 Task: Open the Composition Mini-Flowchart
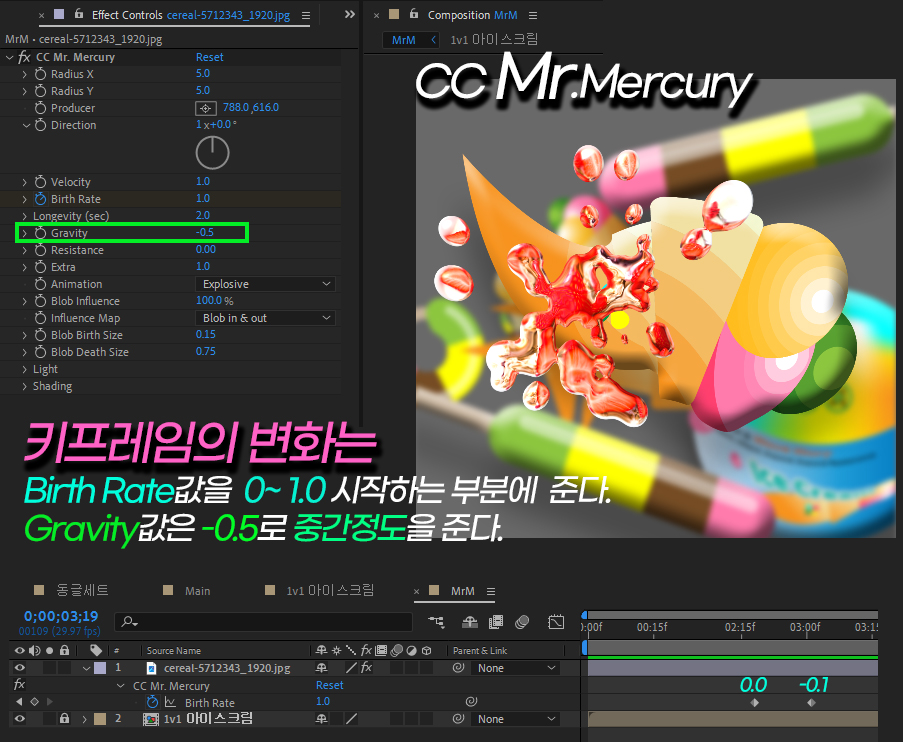pos(436,622)
